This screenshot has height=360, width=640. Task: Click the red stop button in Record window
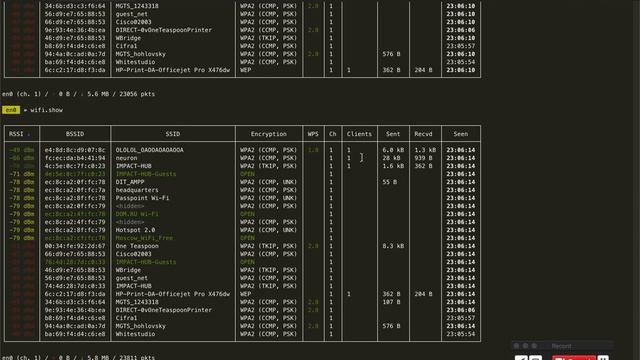pyautogui.click(x=573, y=358)
